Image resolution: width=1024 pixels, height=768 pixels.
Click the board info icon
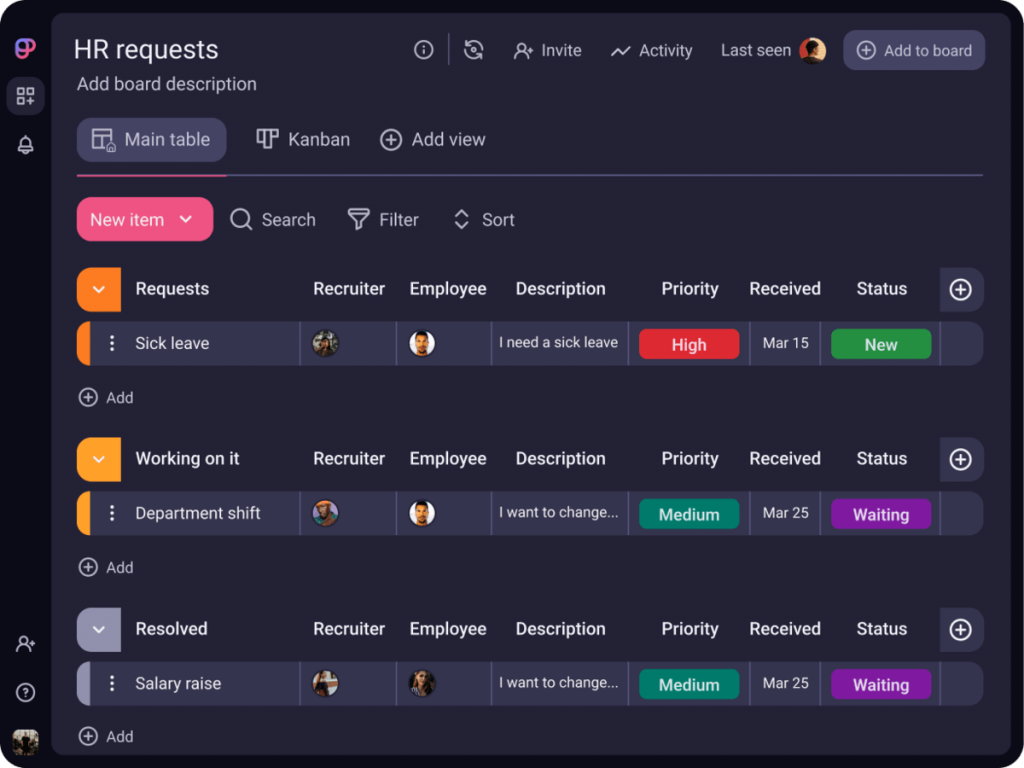click(423, 49)
